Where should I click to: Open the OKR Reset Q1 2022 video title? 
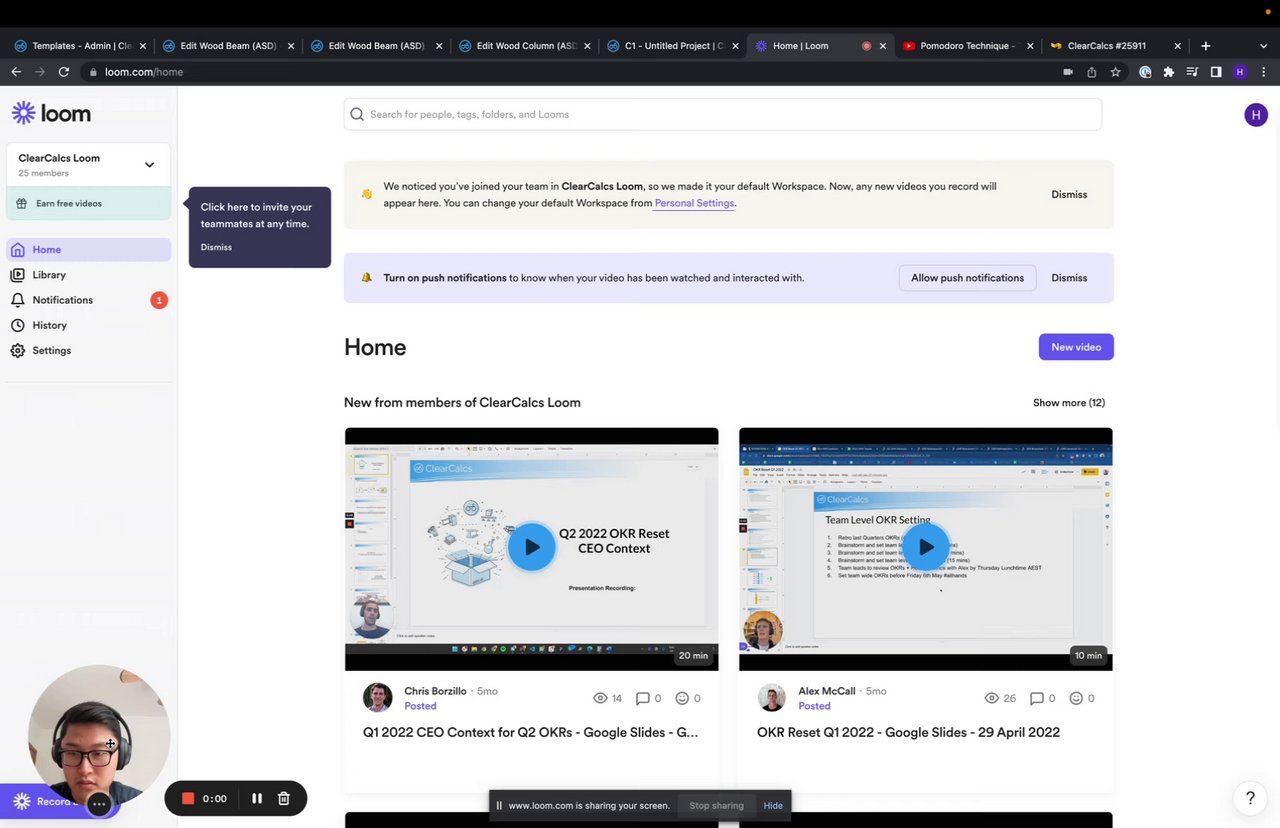pyautogui.click(x=908, y=732)
